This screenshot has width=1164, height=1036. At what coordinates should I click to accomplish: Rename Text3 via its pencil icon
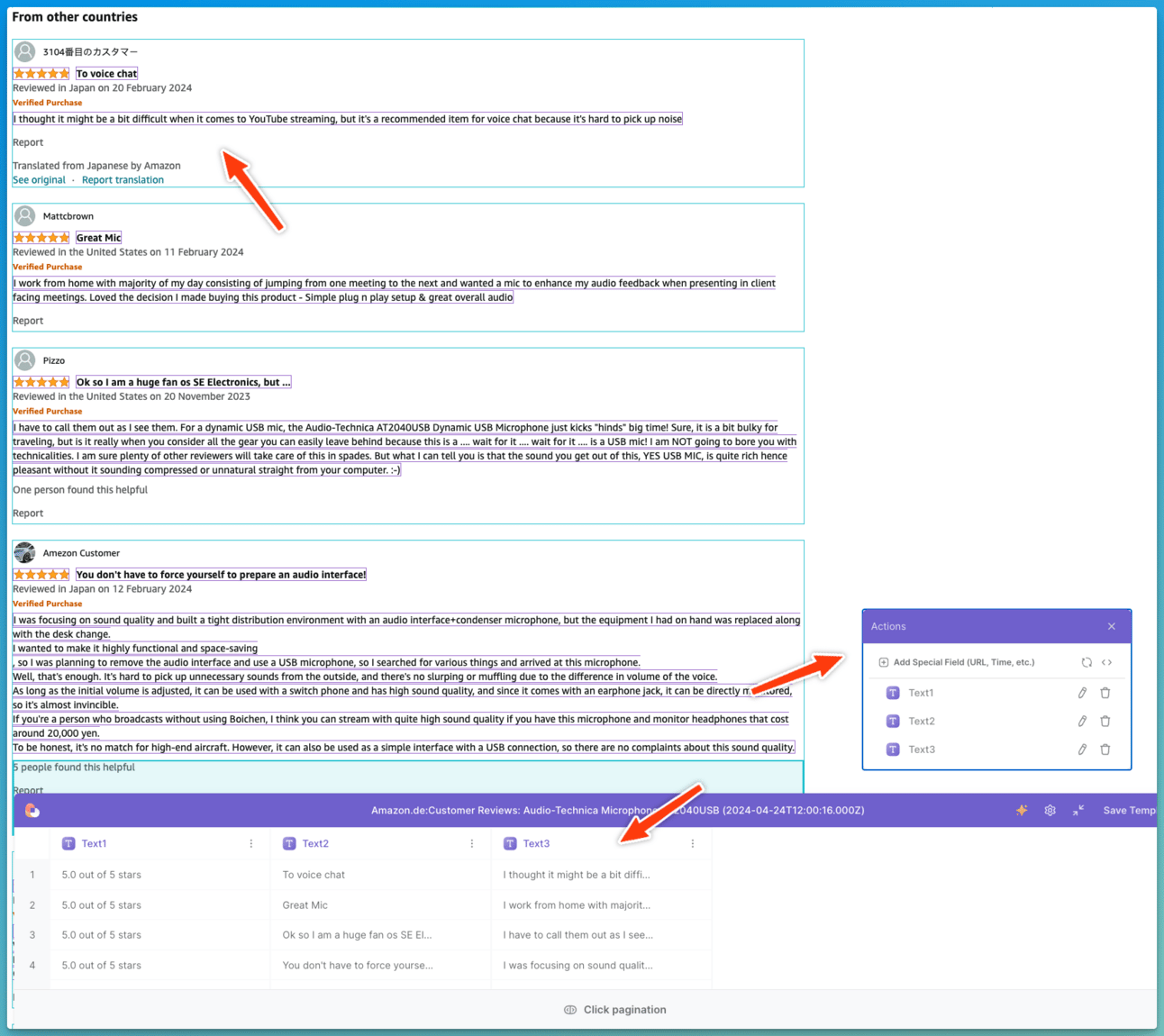pos(1082,750)
